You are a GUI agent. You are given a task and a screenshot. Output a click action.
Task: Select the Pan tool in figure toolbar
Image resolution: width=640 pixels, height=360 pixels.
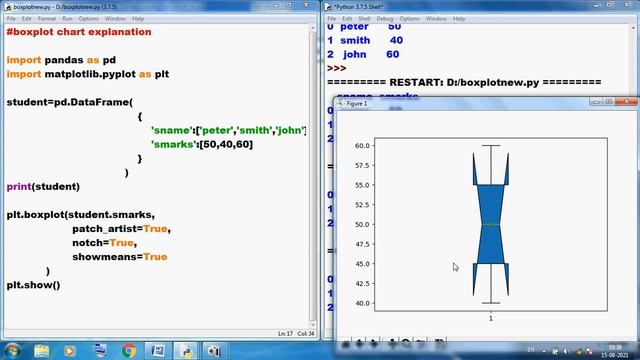point(392,344)
